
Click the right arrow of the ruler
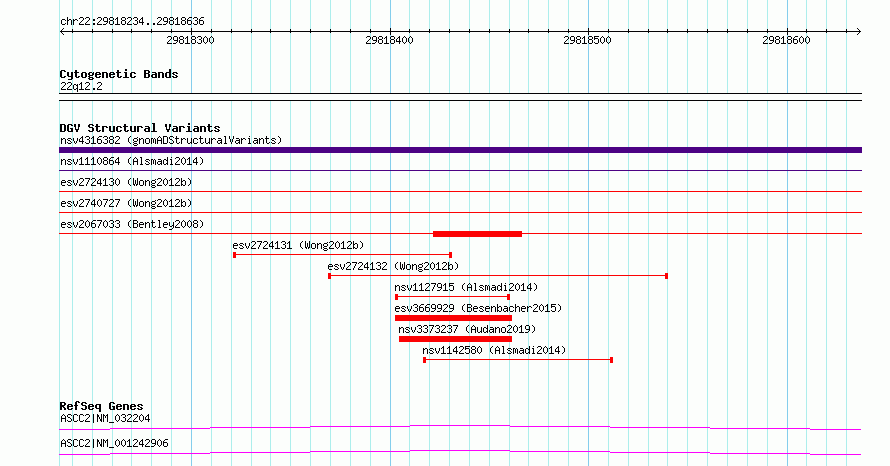[x=858, y=32]
